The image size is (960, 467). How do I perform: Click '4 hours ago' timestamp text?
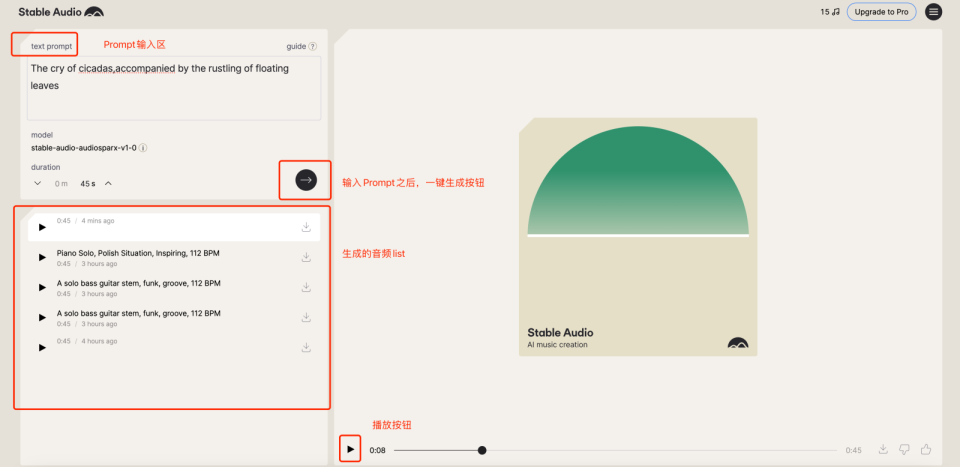click(99, 341)
